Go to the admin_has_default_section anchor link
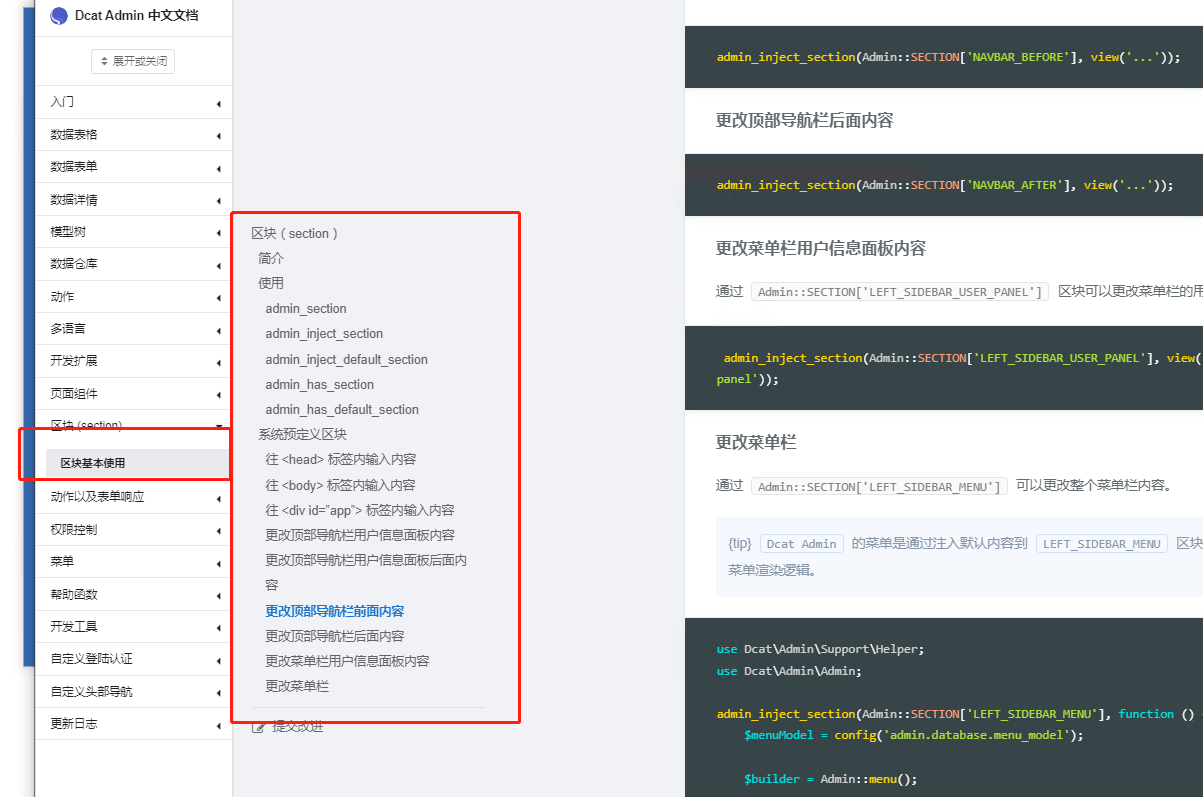 click(x=342, y=409)
